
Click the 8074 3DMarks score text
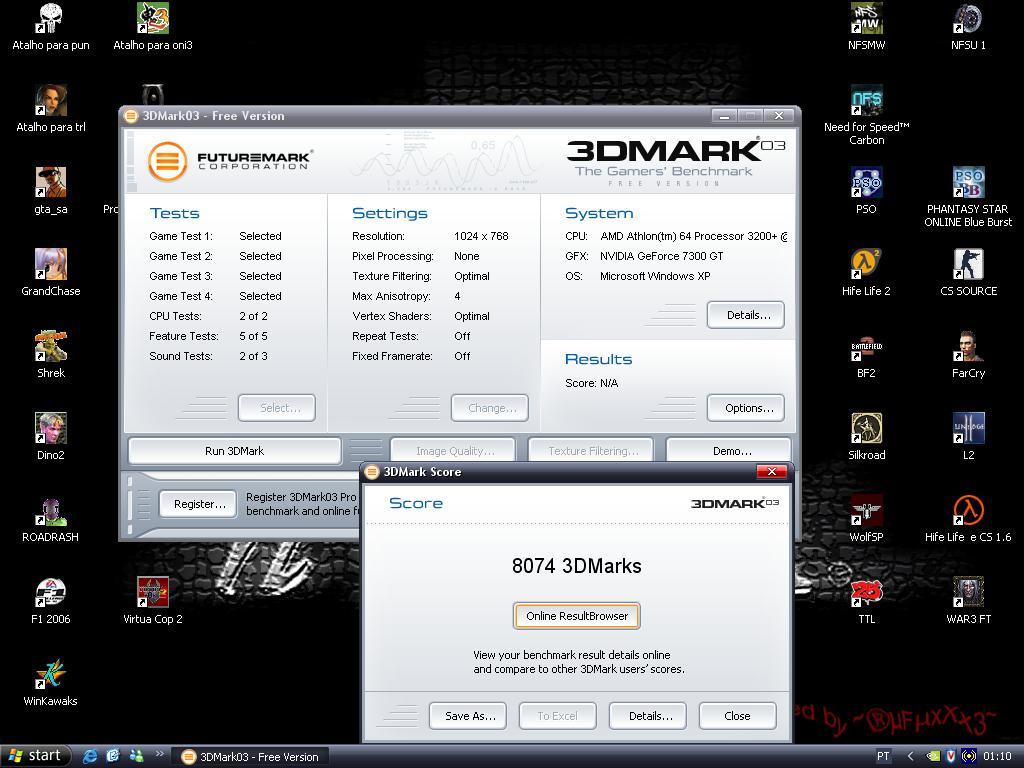pyautogui.click(x=577, y=566)
